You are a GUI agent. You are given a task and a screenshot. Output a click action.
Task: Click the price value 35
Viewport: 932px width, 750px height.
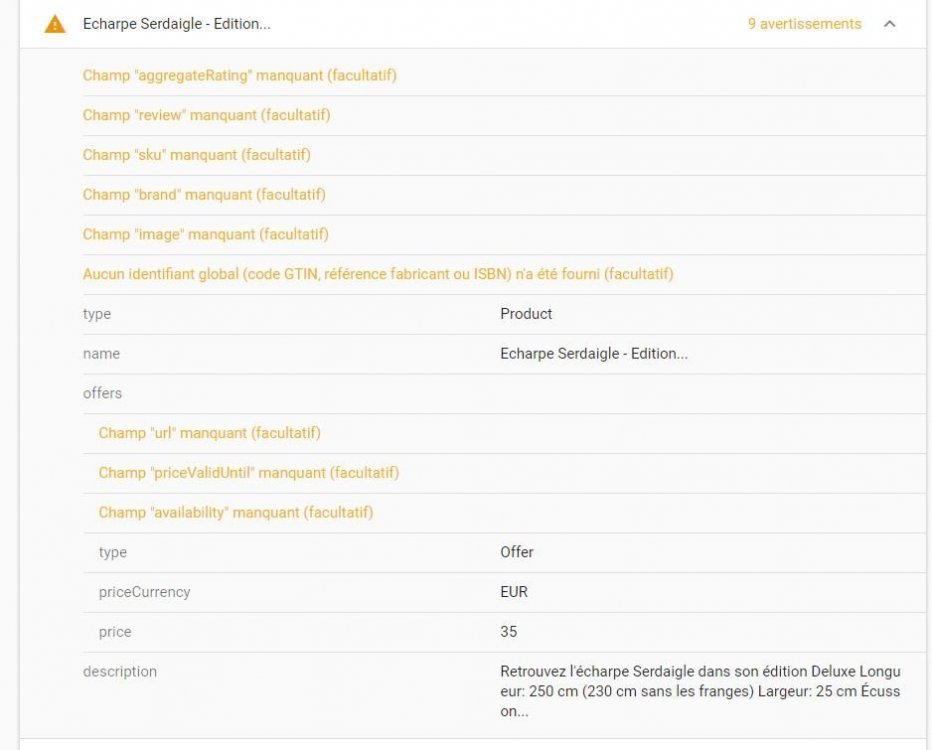tap(509, 632)
